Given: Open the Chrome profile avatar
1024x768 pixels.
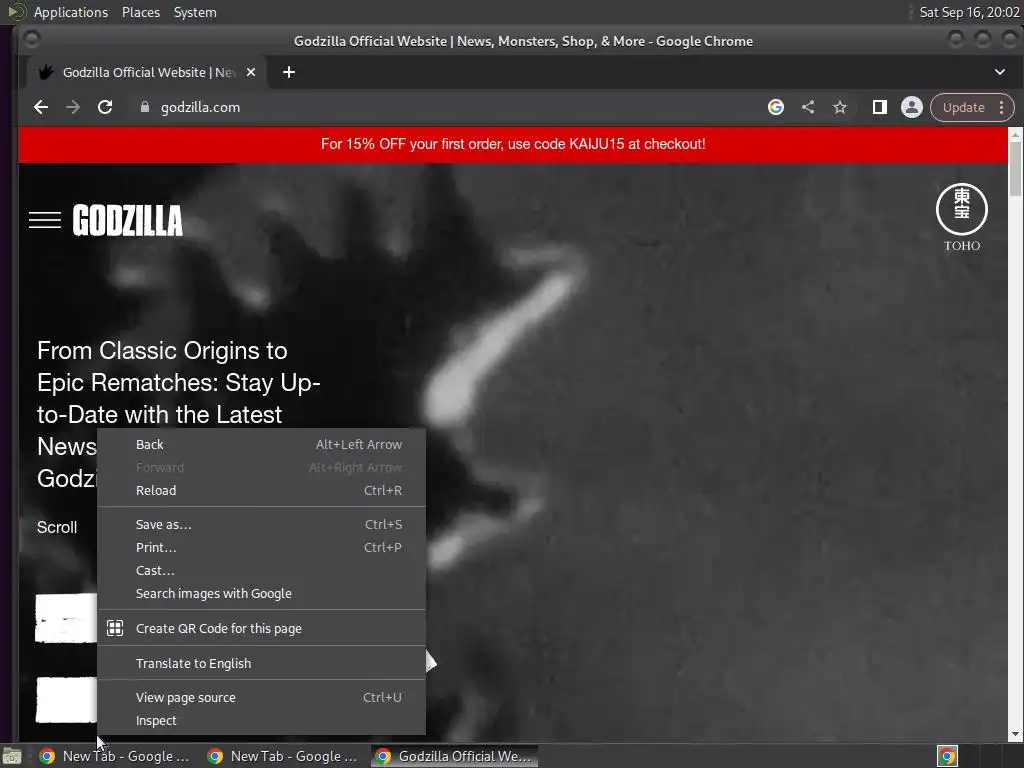Looking at the screenshot, I should 912,107.
